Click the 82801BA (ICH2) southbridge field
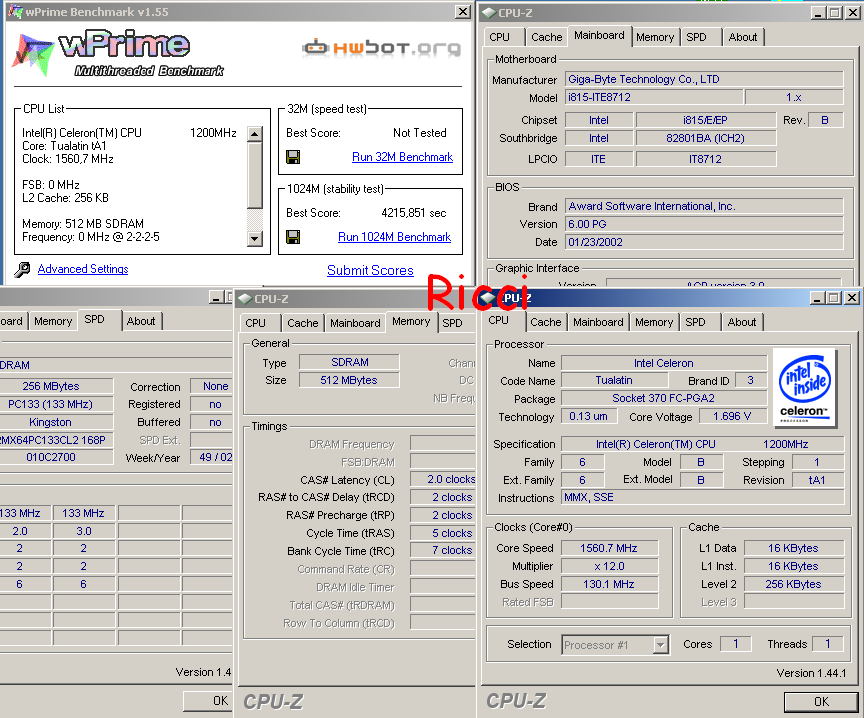This screenshot has width=864, height=718. (706, 138)
